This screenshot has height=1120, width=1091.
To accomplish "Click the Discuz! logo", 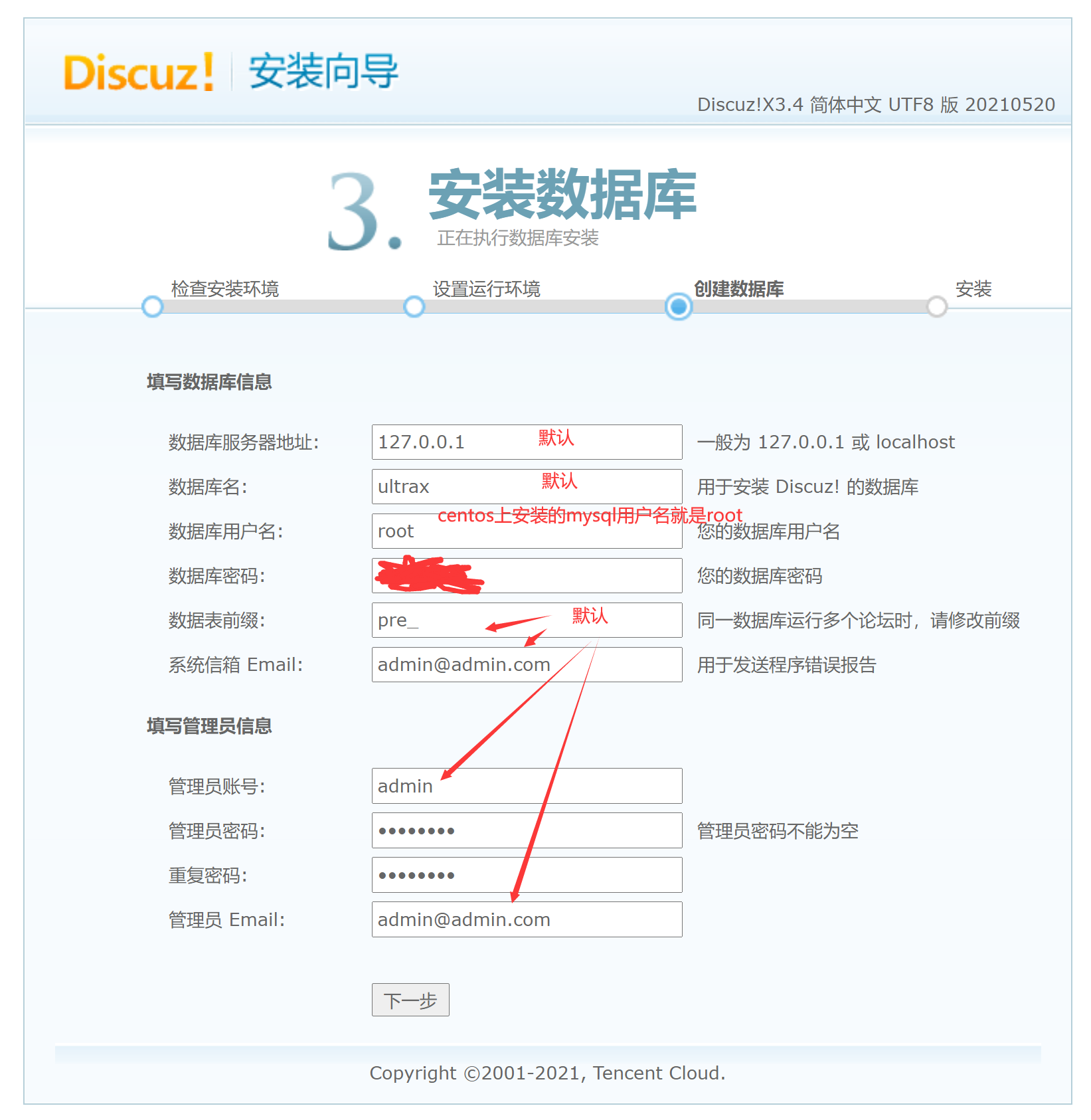I will click(x=139, y=72).
